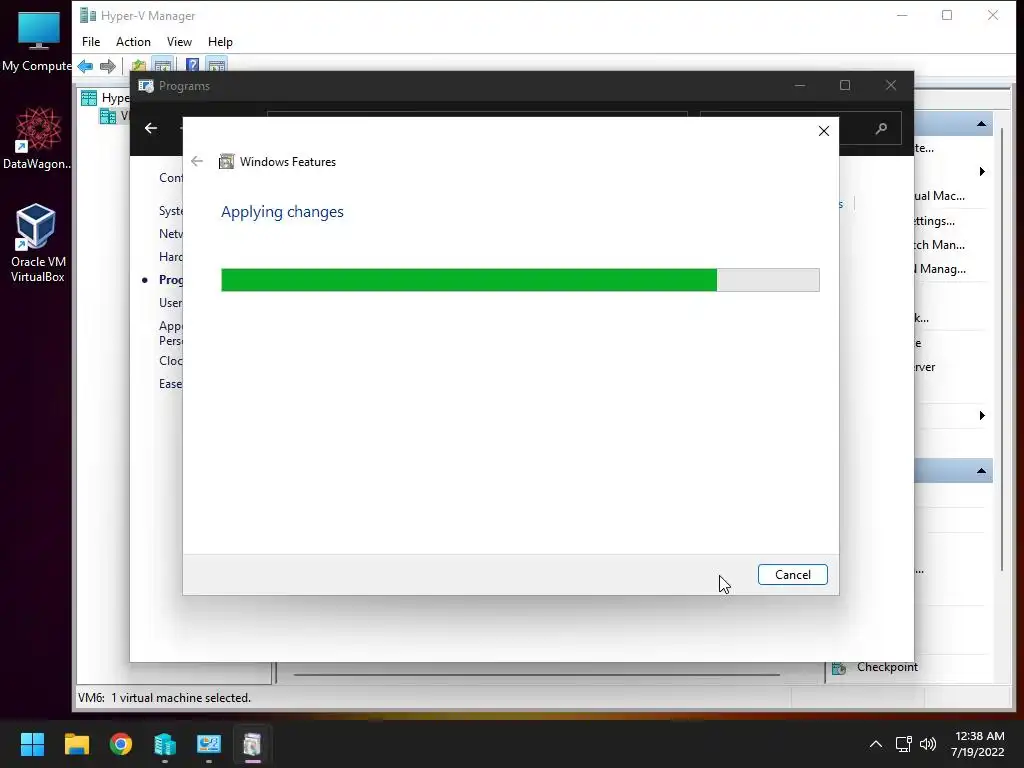This screenshot has height=768, width=1024.
Task: Click the Programs window title icon
Action: click(x=146, y=86)
